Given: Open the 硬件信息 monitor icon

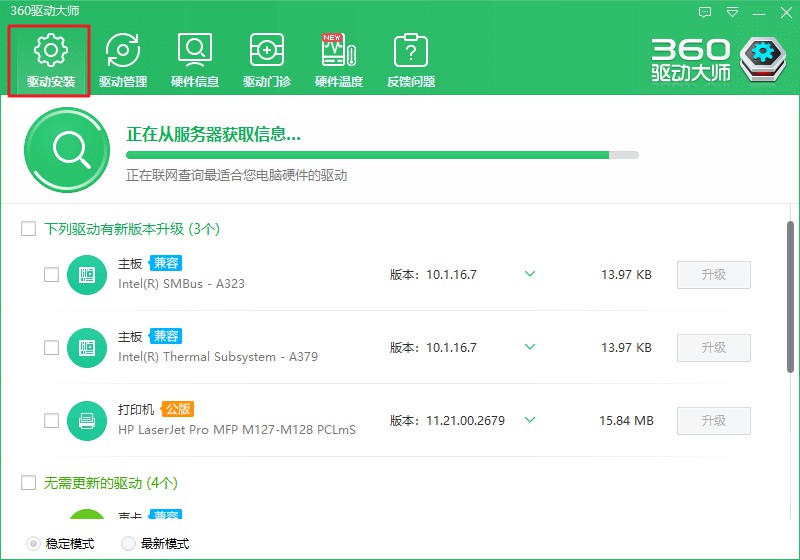Looking at the screenshot, I should (195, 50).
